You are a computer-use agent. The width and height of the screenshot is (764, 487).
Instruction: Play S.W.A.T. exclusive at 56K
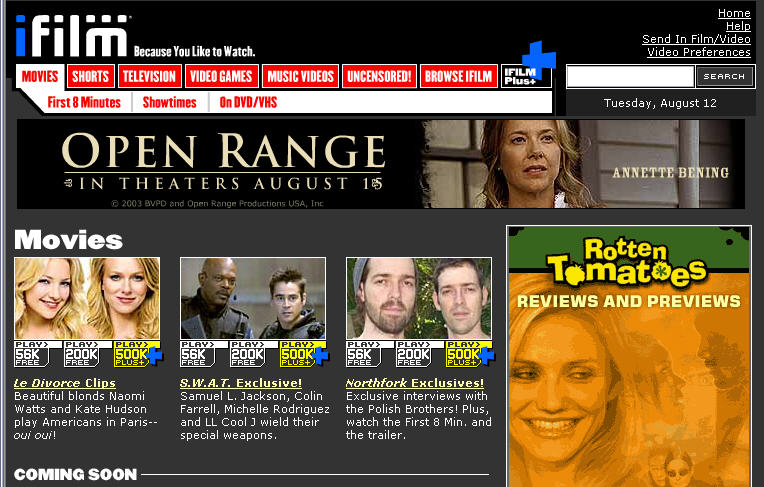point(204,354)
